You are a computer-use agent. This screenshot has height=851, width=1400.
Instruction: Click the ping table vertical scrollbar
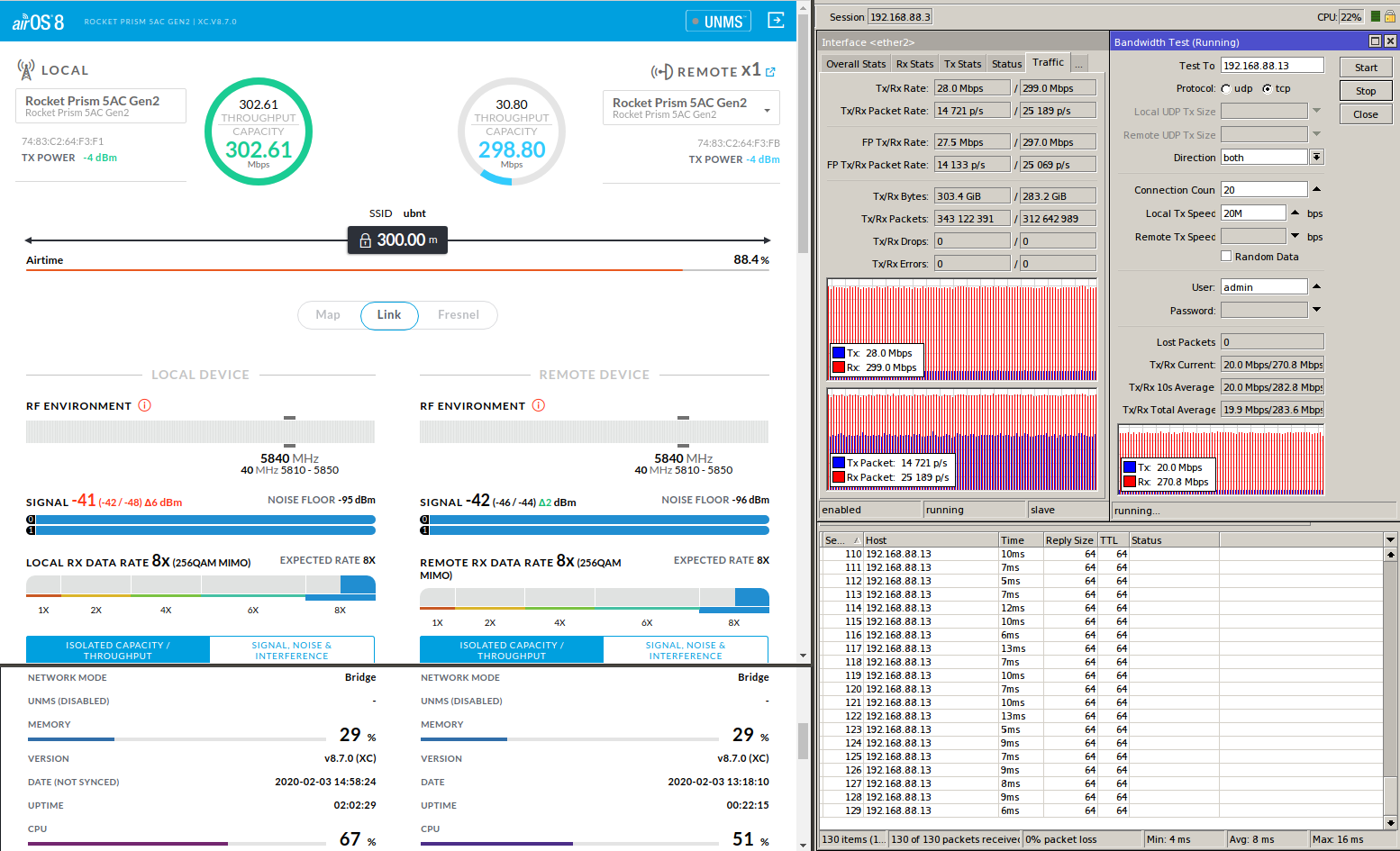tap(1390, 689)
